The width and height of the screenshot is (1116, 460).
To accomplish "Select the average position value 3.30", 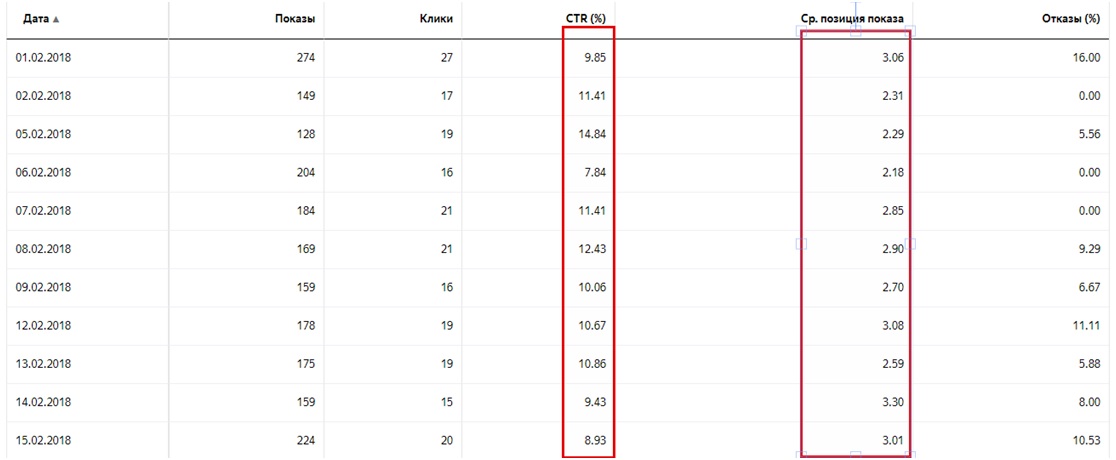I will (892, 402).
